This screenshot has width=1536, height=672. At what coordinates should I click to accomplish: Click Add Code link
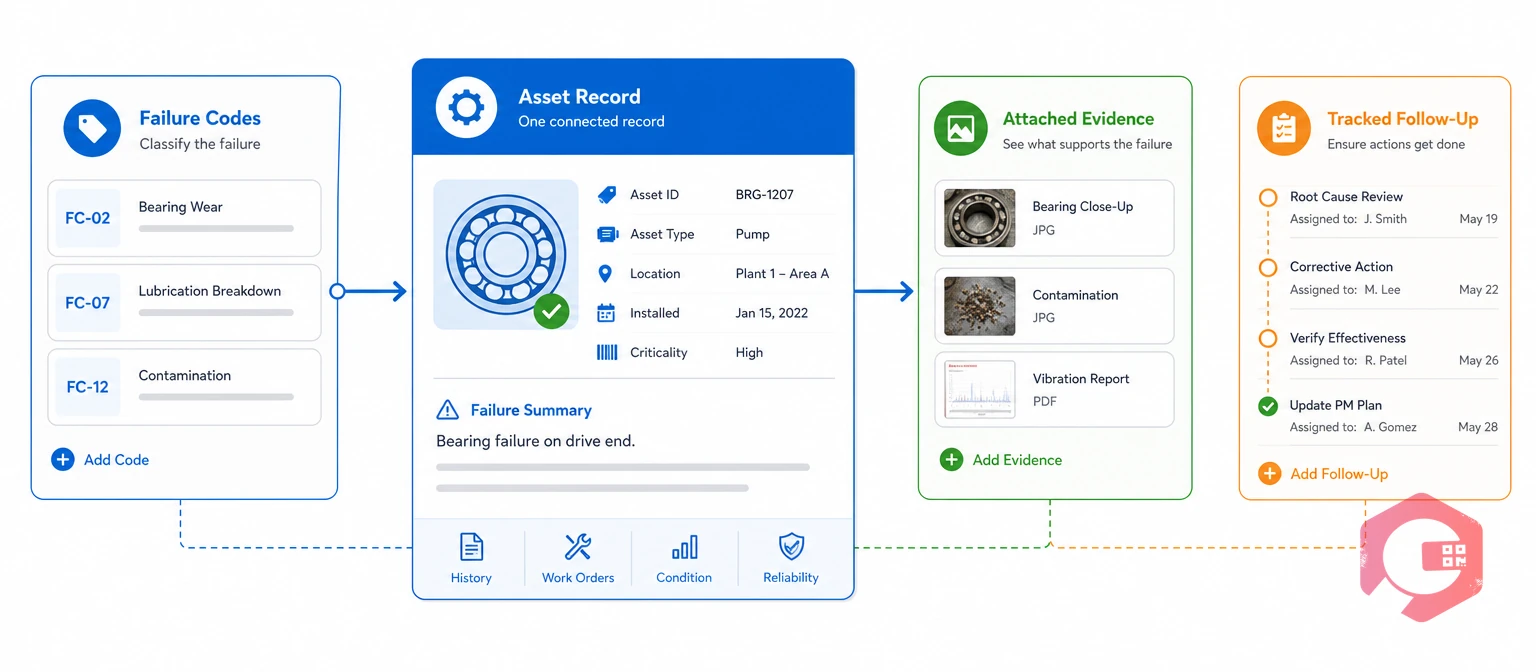pos(116,460)
